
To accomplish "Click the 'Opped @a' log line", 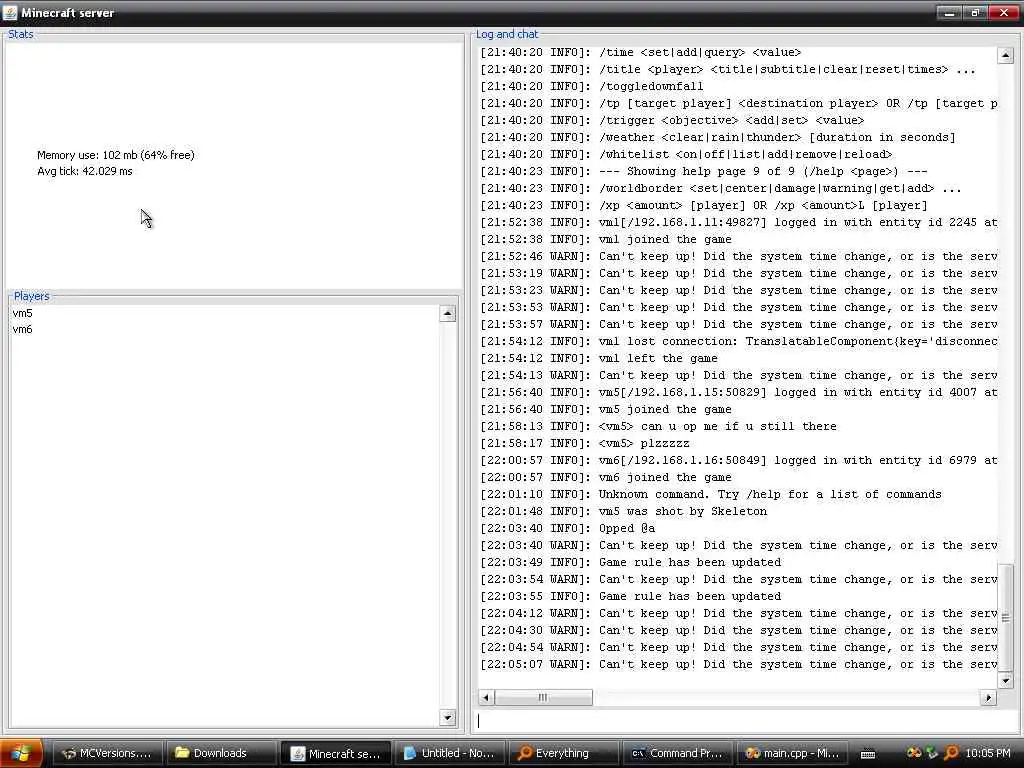I will tap(568, 528).
